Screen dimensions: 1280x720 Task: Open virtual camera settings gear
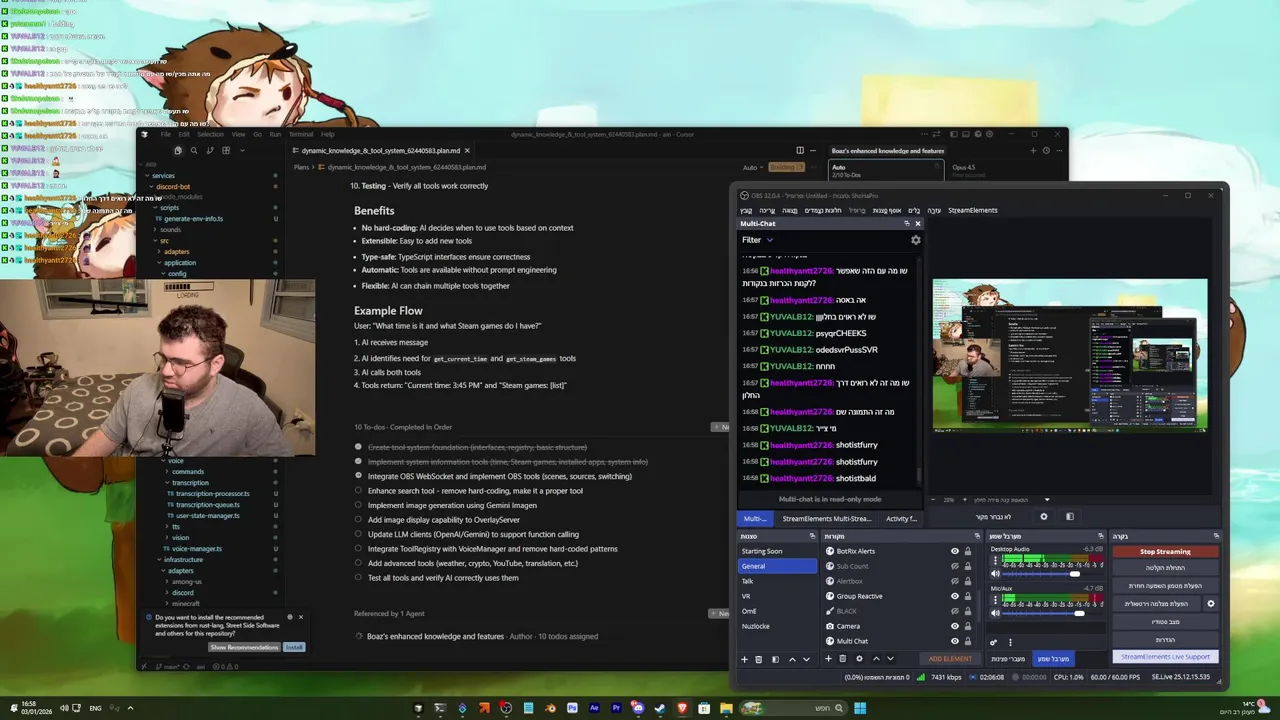click(x=1211, y=604)
